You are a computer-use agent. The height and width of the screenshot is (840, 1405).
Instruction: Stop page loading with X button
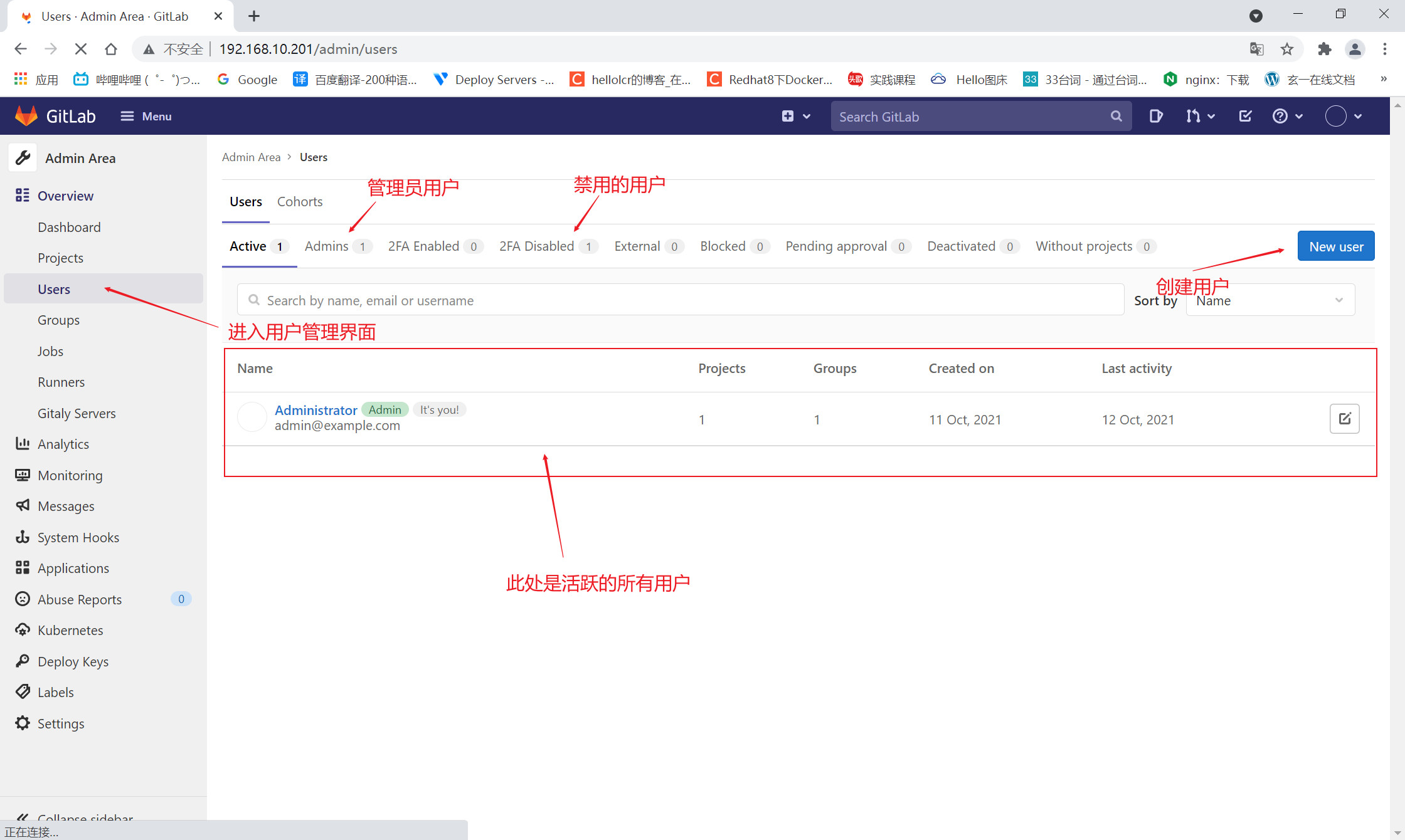(x=80, y=49)
